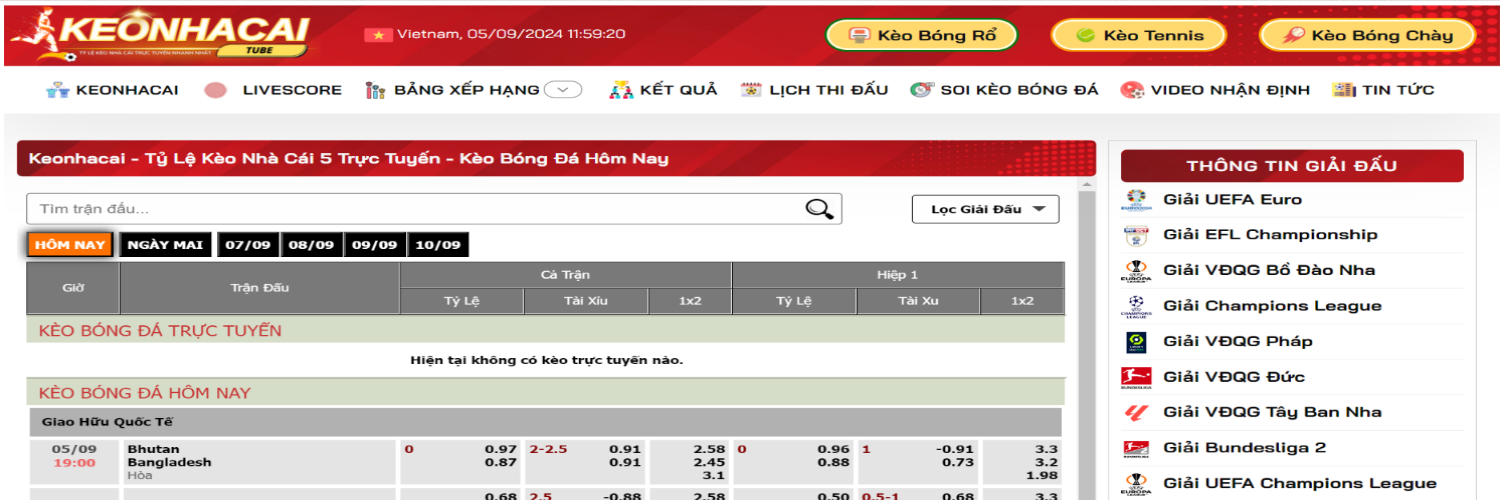Open the Kèo Bóng Rổ button

click(921, 35)
